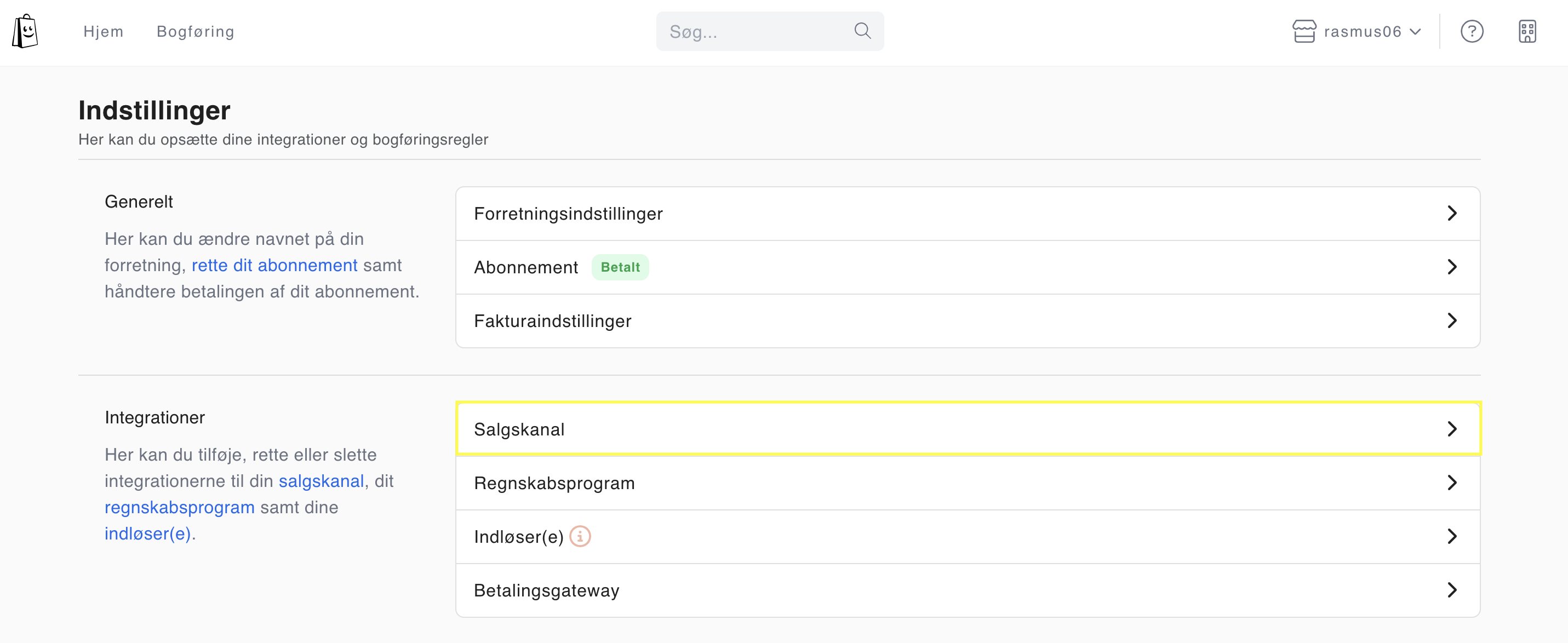Open the highlighted Salgskanal row
This screenshot has height=643, width=1568.
pyautogui.click(x=967, y=429)
